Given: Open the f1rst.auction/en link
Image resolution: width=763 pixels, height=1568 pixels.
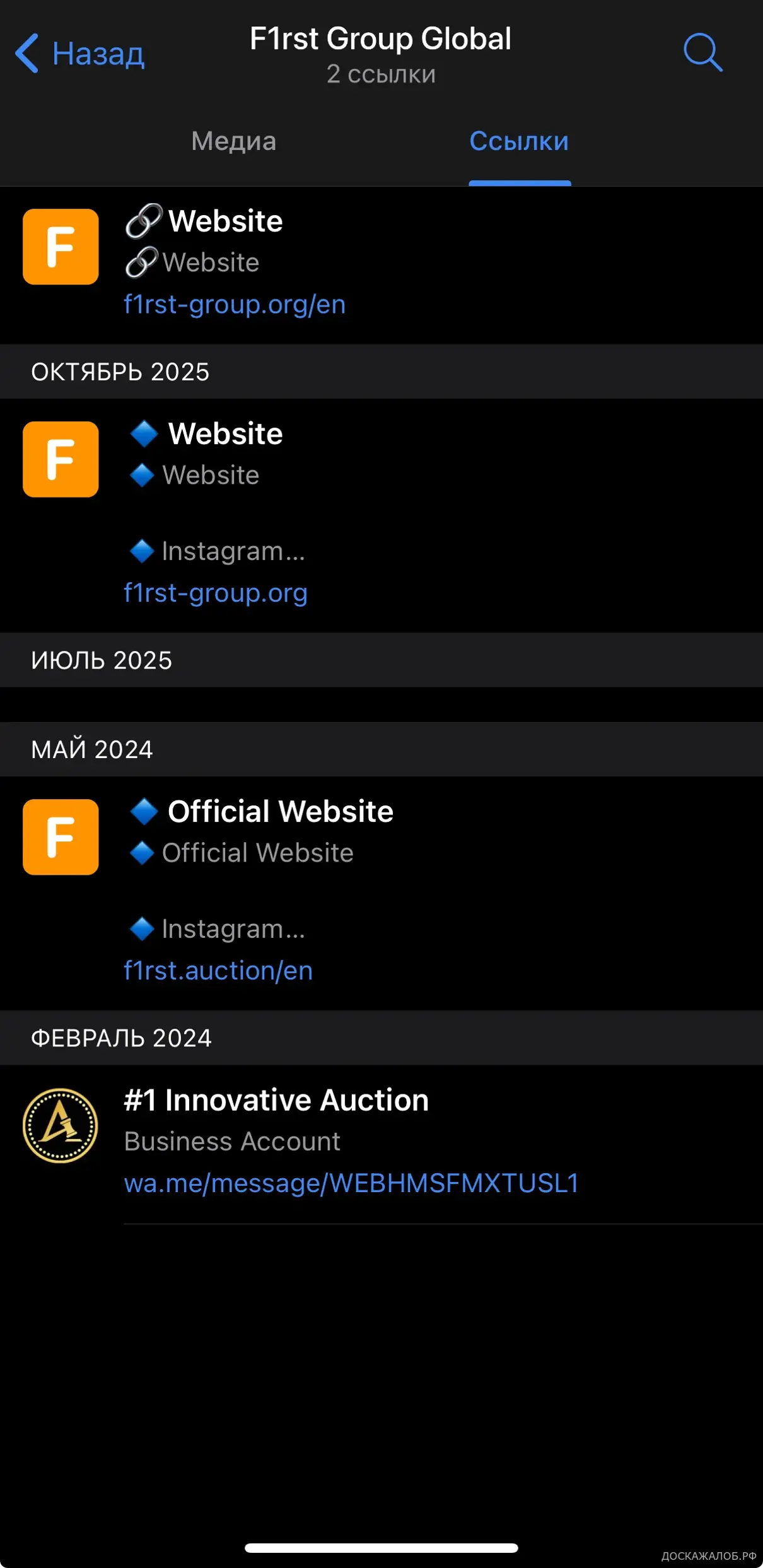Looking at the screenshot, I should (x=218, y=971).
